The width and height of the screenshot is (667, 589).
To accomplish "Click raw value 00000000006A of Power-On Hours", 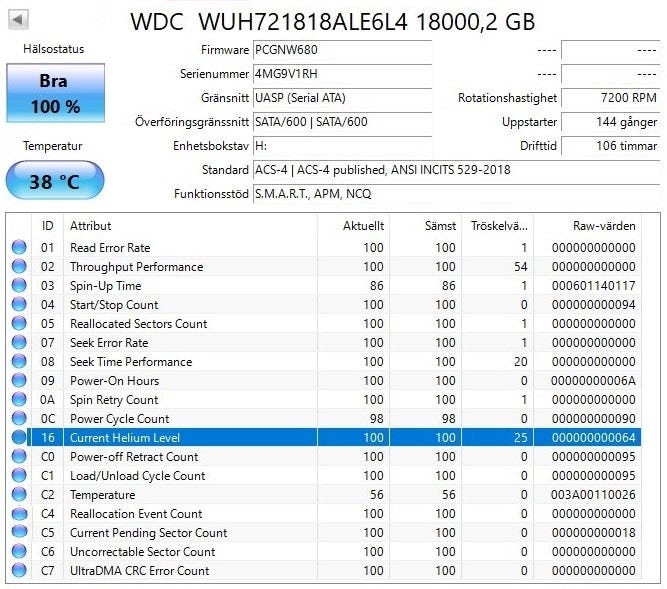I will 593,381.
